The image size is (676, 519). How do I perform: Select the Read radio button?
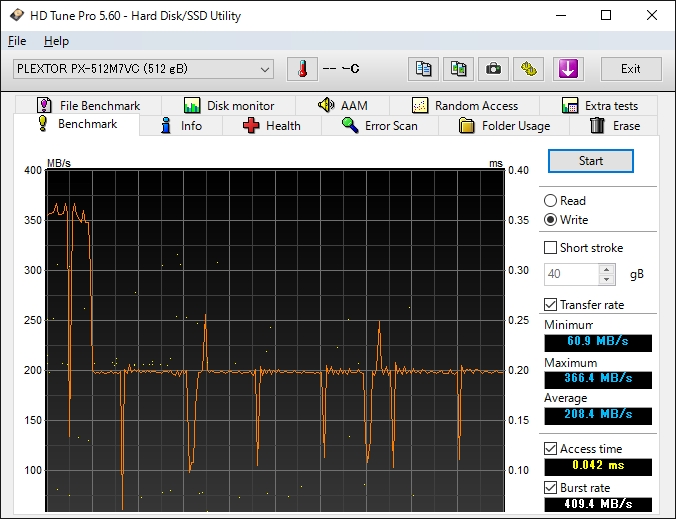551,201
